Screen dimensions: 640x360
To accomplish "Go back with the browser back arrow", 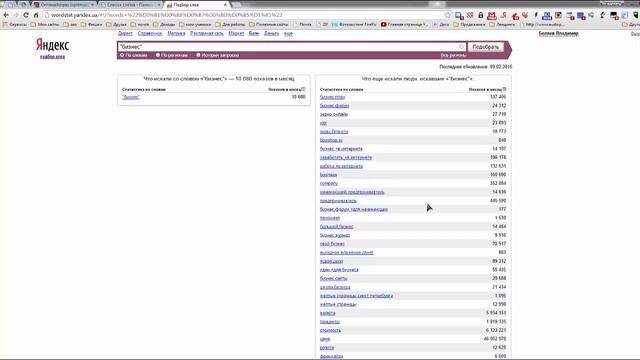I will 6,15.
